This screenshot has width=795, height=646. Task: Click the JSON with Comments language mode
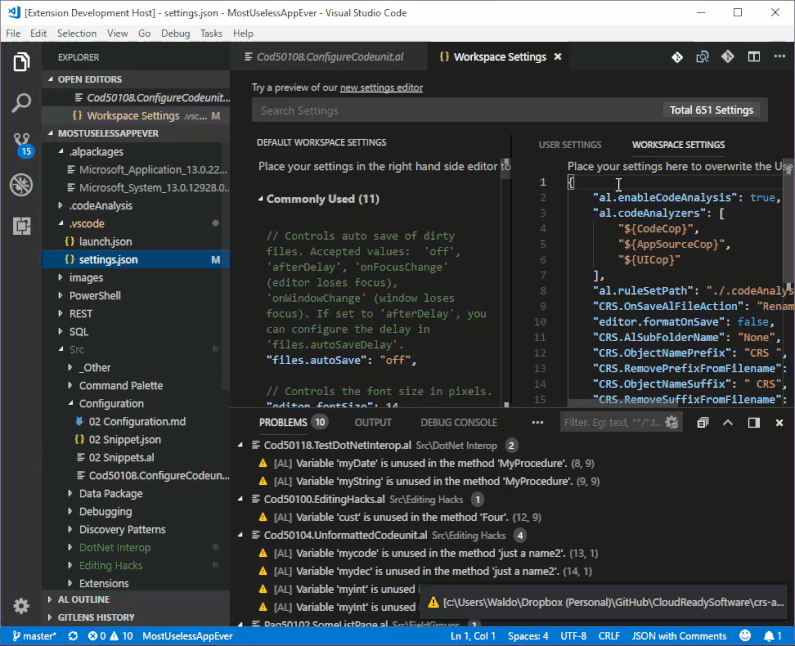(679, 636)
